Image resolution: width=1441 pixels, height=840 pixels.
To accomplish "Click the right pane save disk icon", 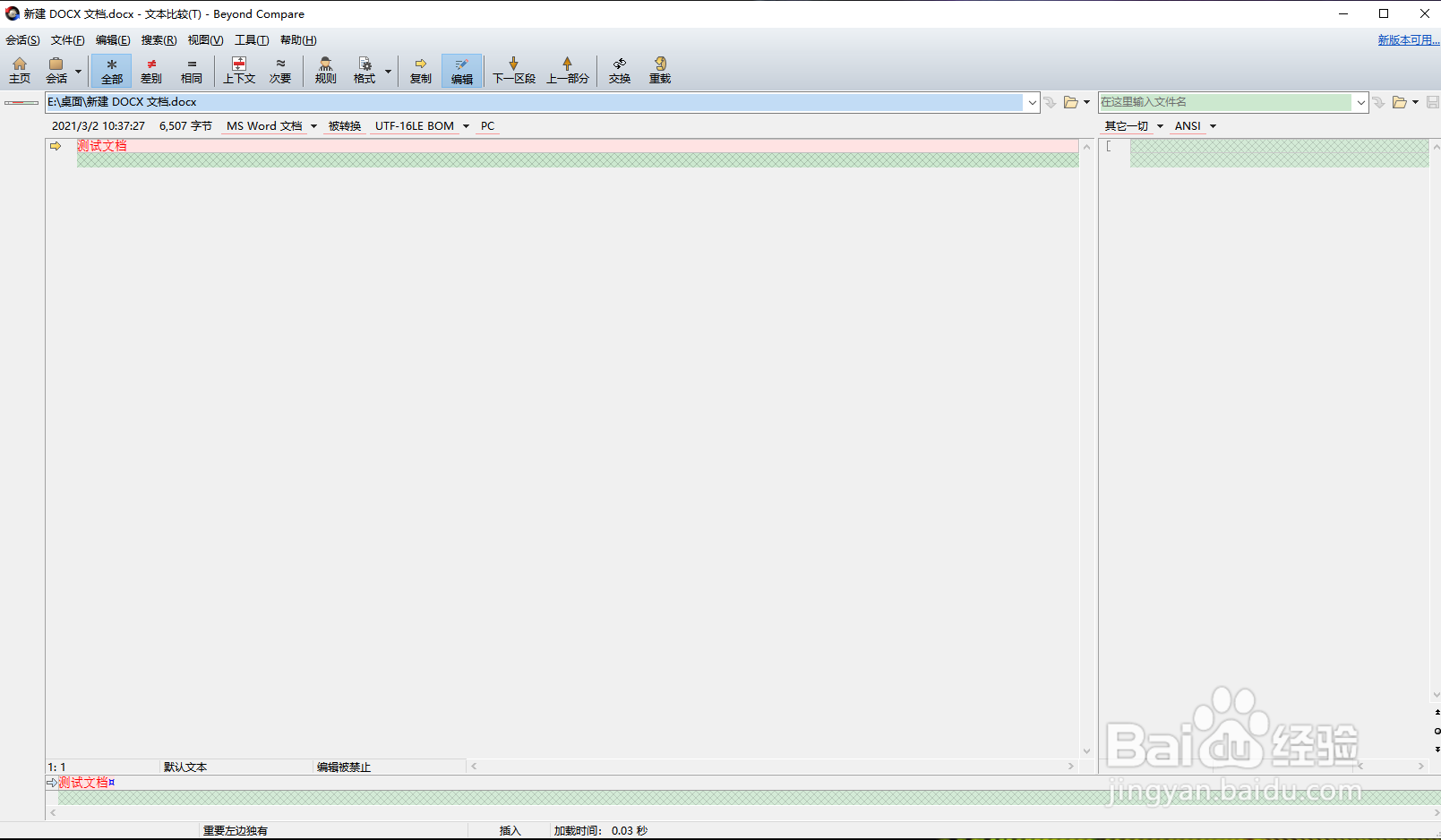I will tap(1432, 102).
